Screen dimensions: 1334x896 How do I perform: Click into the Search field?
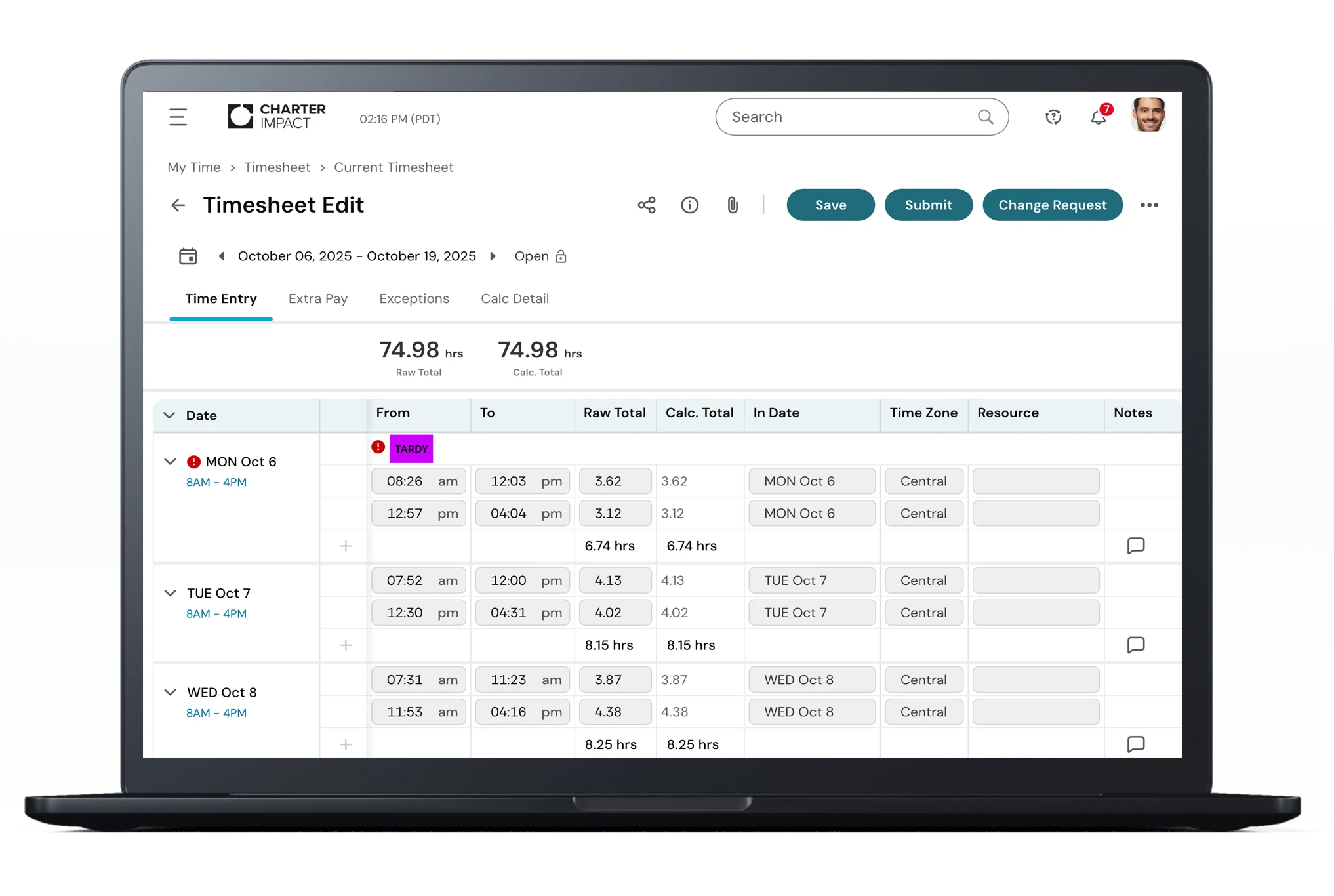(849, 117)
